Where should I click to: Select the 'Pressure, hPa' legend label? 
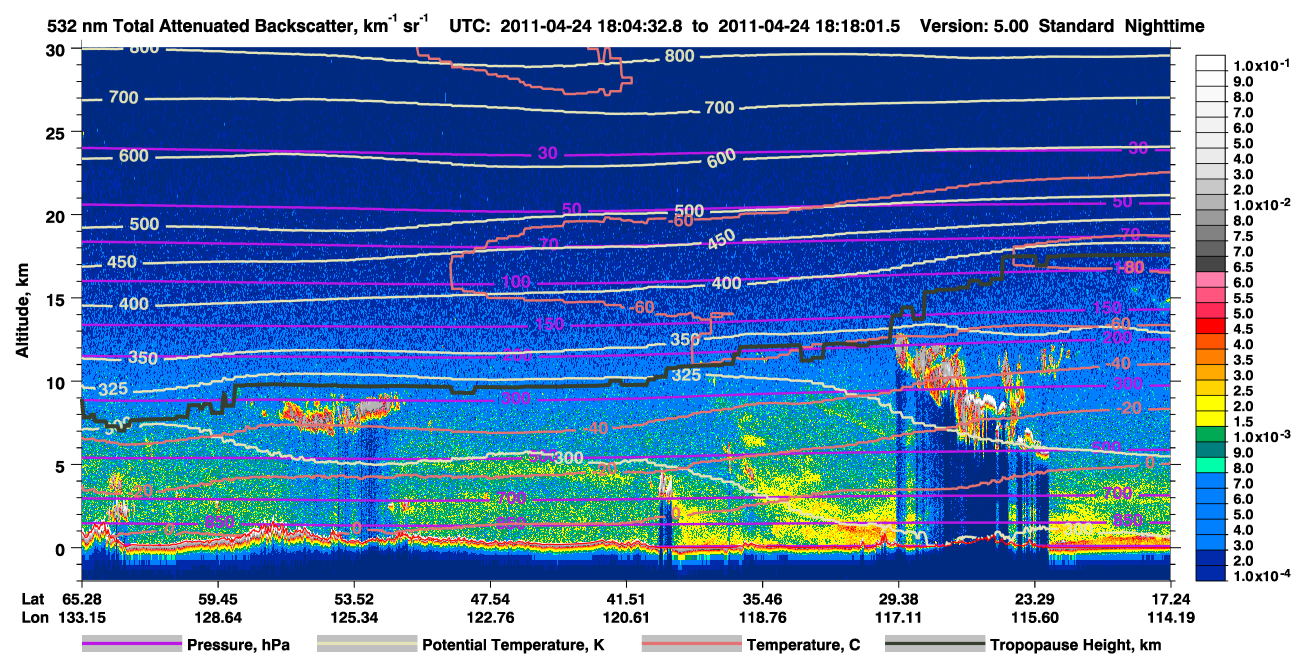click(x=238, y=645)
